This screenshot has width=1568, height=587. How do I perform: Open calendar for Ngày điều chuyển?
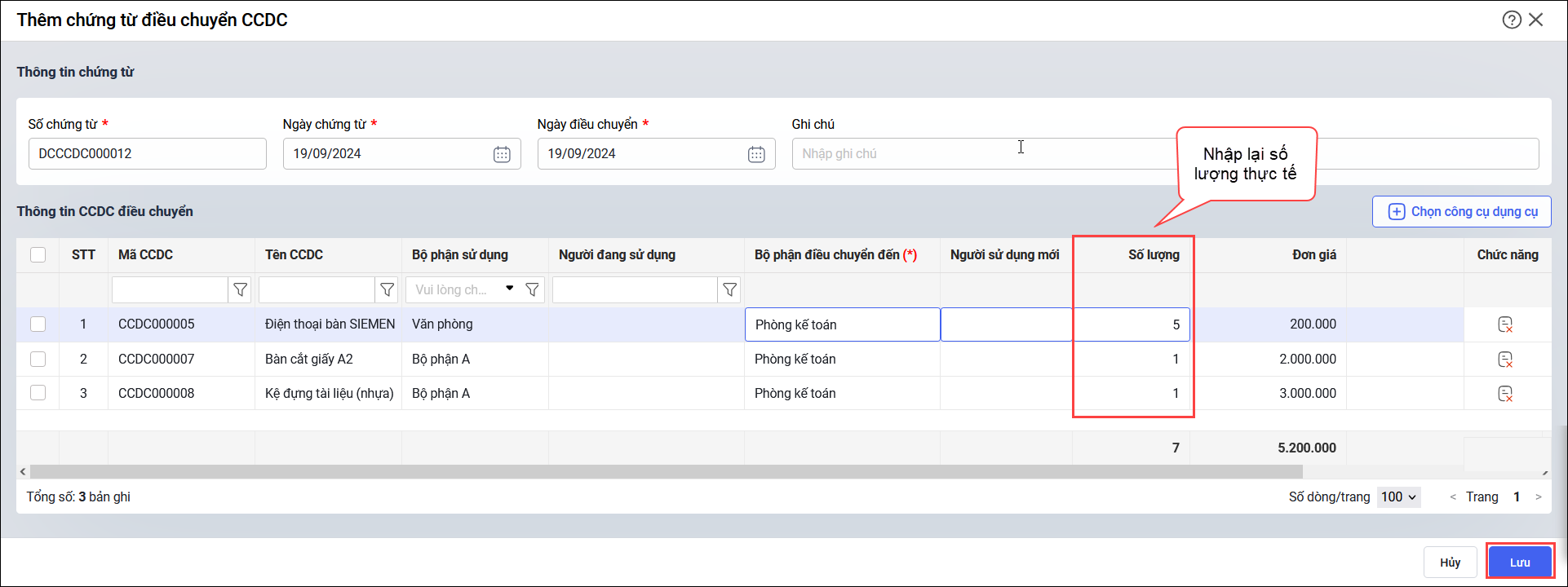(756, 154)
